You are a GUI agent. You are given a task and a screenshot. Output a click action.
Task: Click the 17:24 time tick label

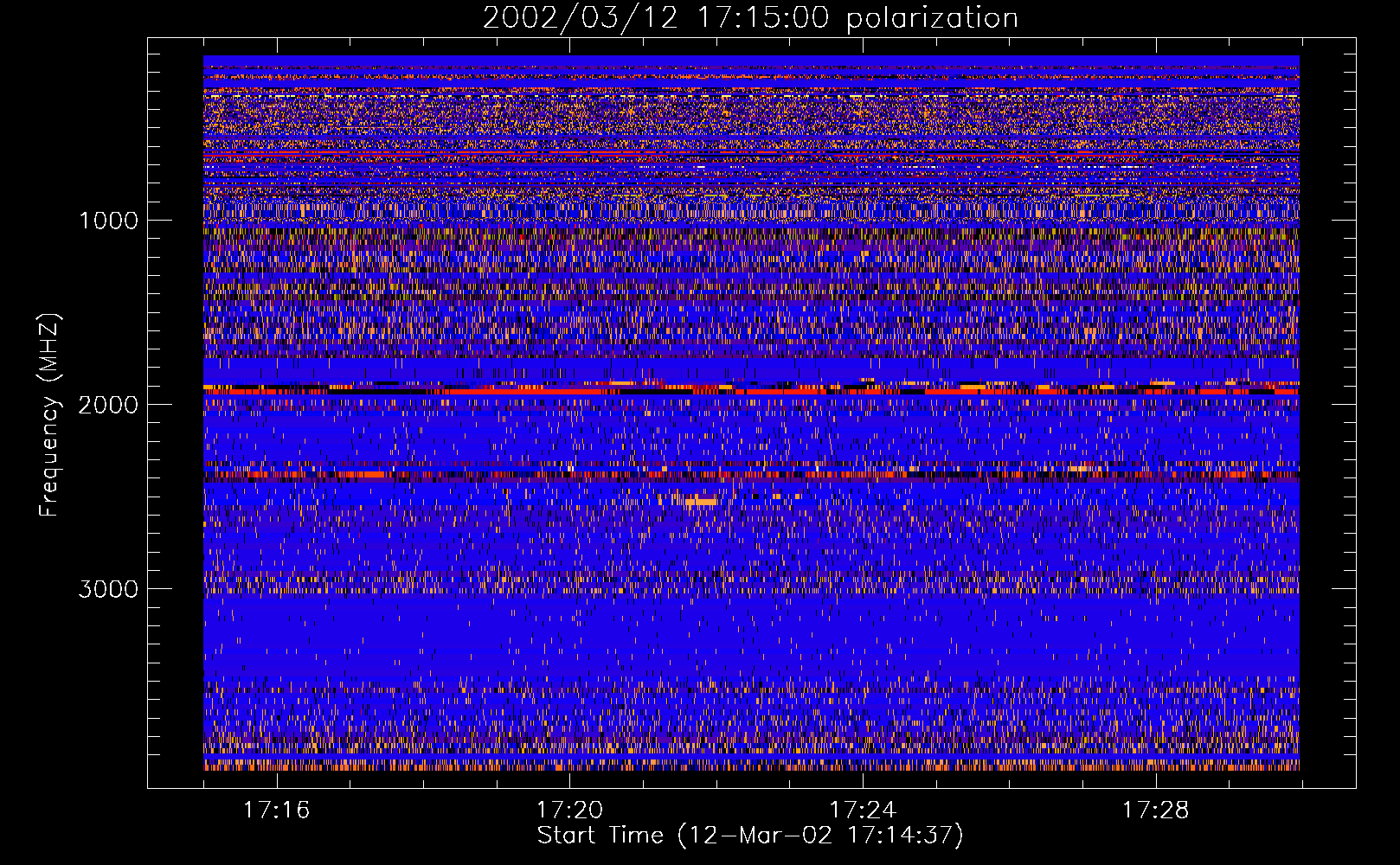click(863, 811)
